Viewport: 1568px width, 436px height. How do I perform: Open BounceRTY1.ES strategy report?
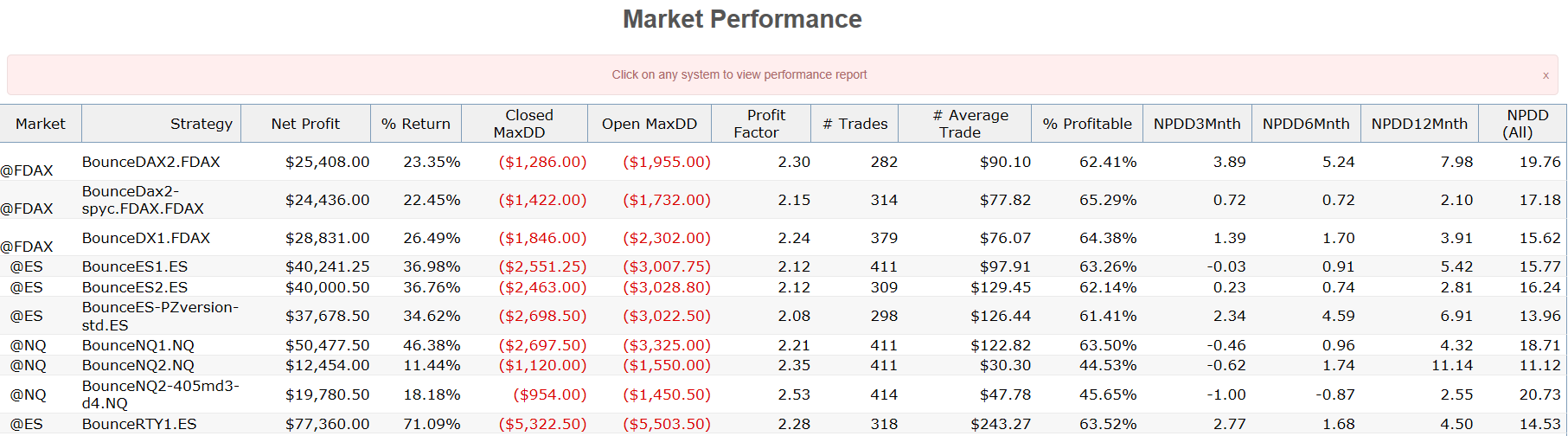(139, 424)
